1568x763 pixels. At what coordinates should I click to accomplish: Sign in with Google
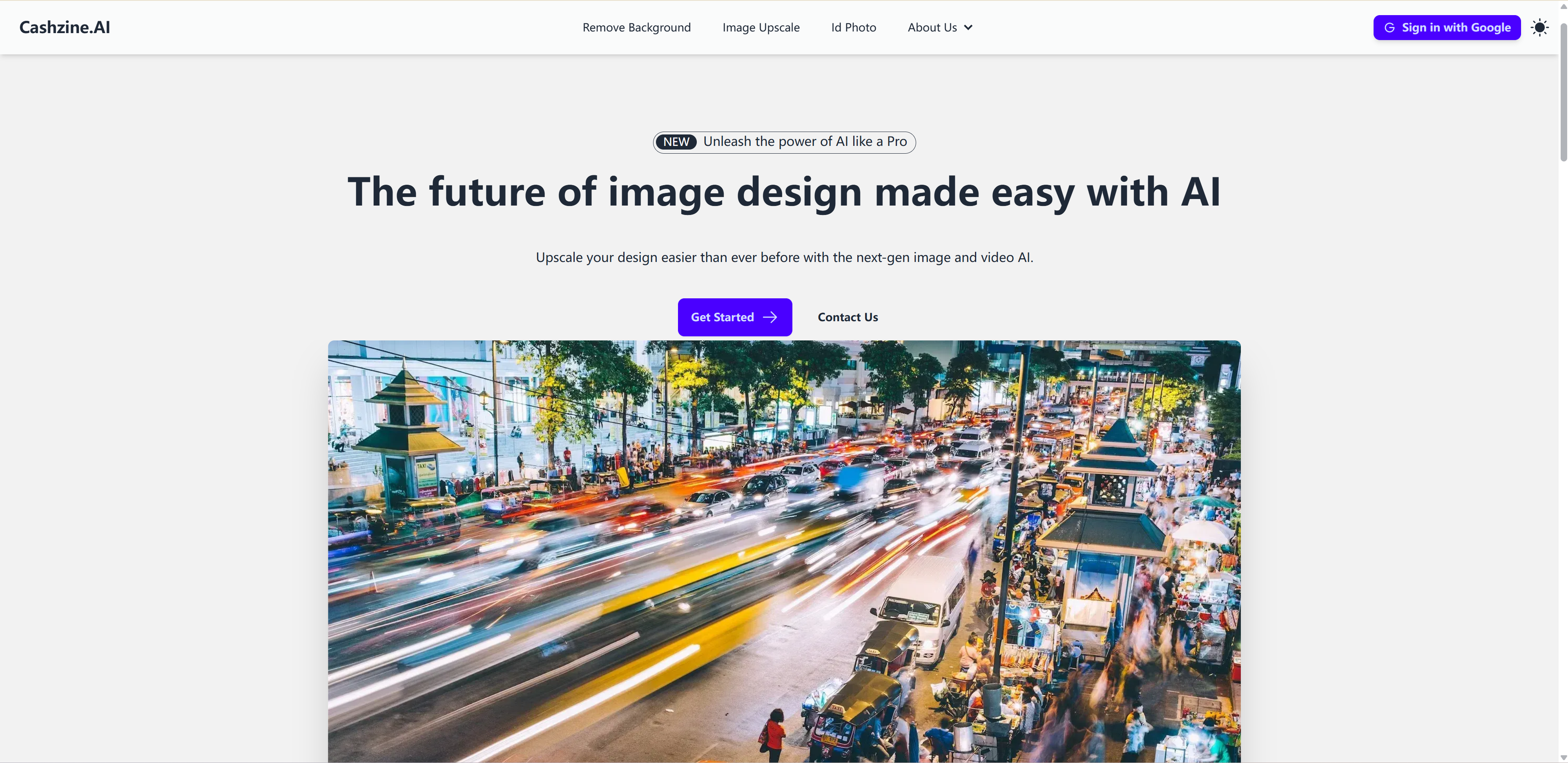pyautogui.click(x=1446, y=27)
